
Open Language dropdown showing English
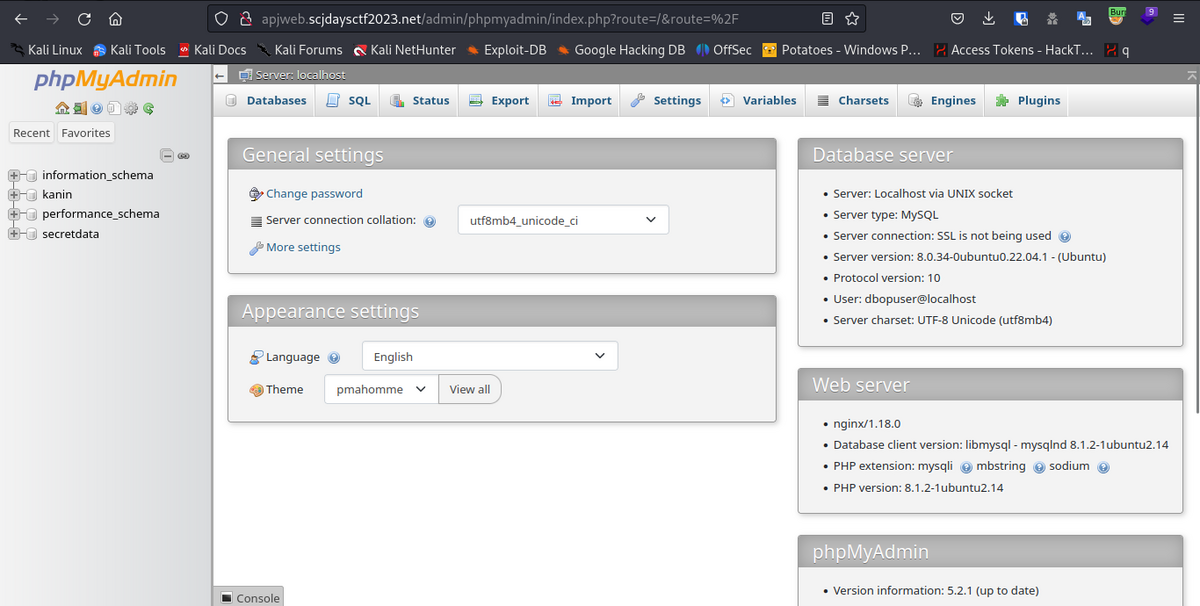pyautogui.click(x=489, y=357)
